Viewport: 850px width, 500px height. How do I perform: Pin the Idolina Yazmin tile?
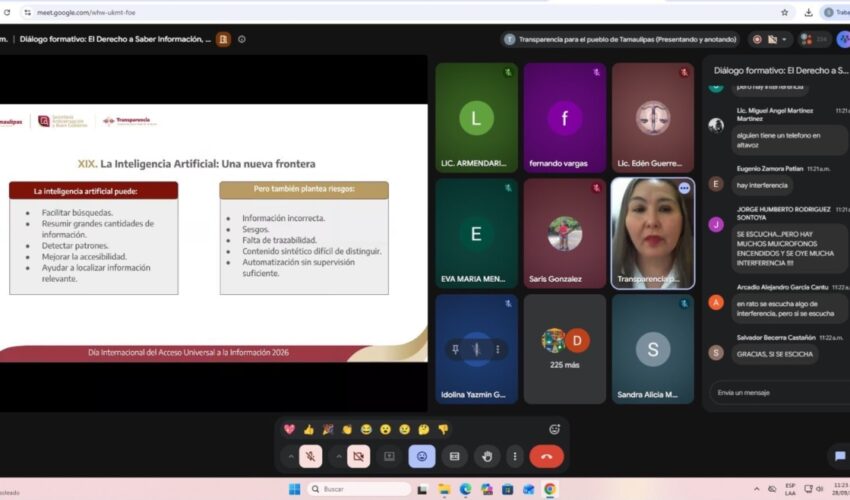click(x=455, y=350)
